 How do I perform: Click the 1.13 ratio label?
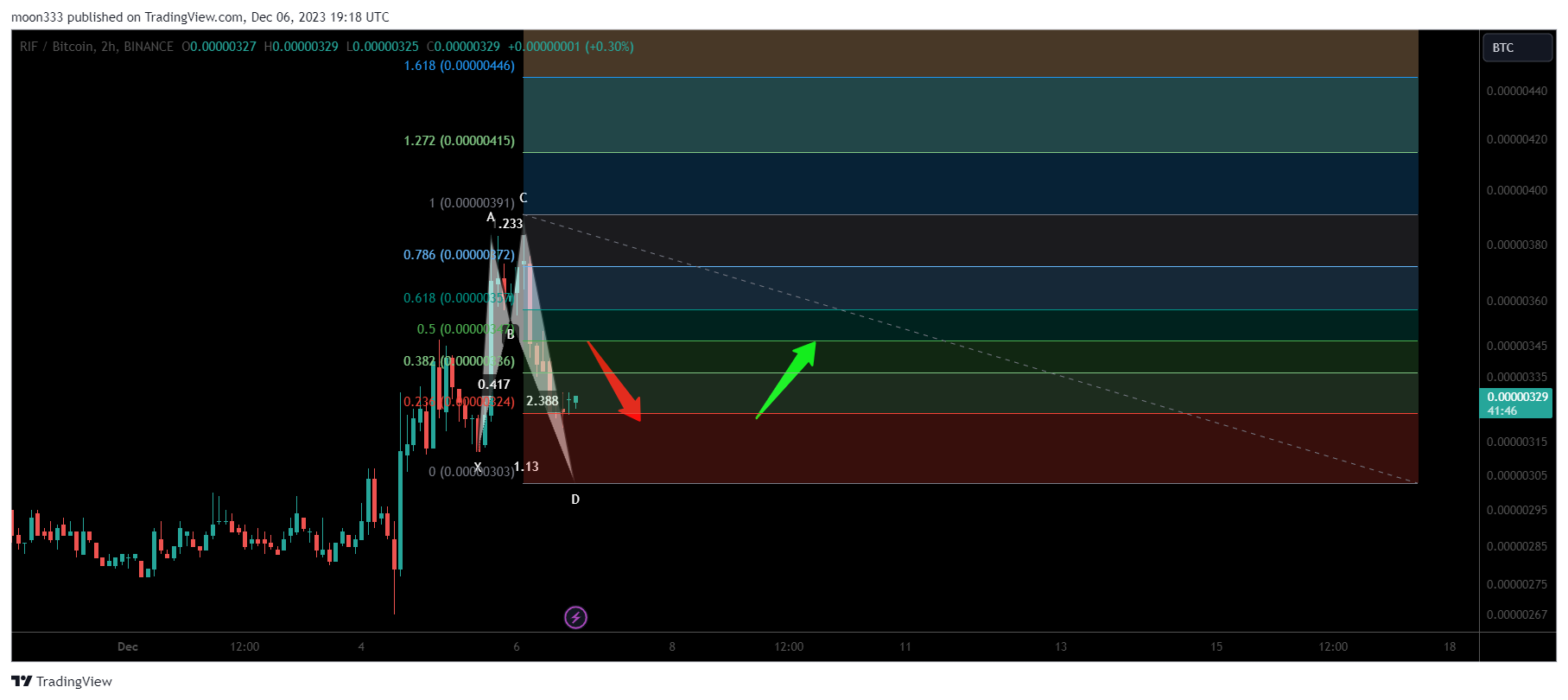[526, 467]
